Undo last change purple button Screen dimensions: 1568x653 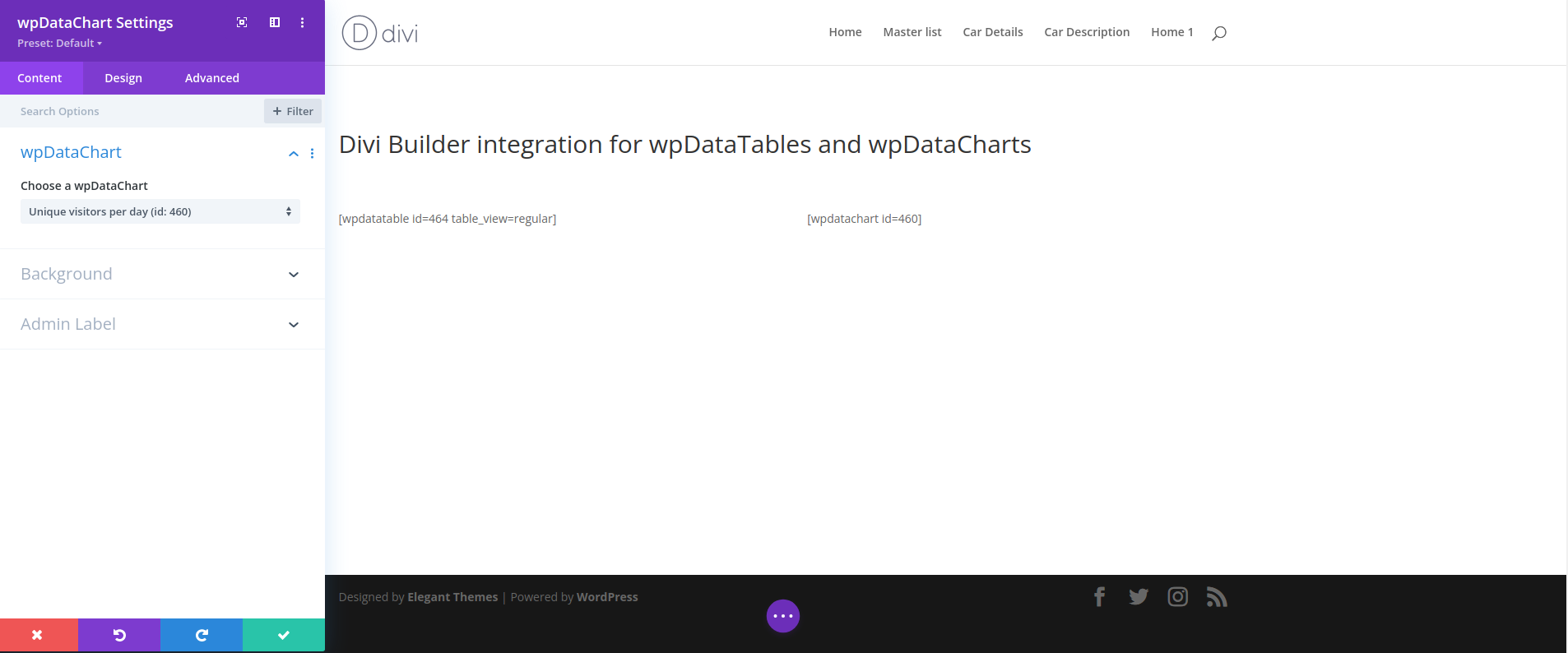119,635
